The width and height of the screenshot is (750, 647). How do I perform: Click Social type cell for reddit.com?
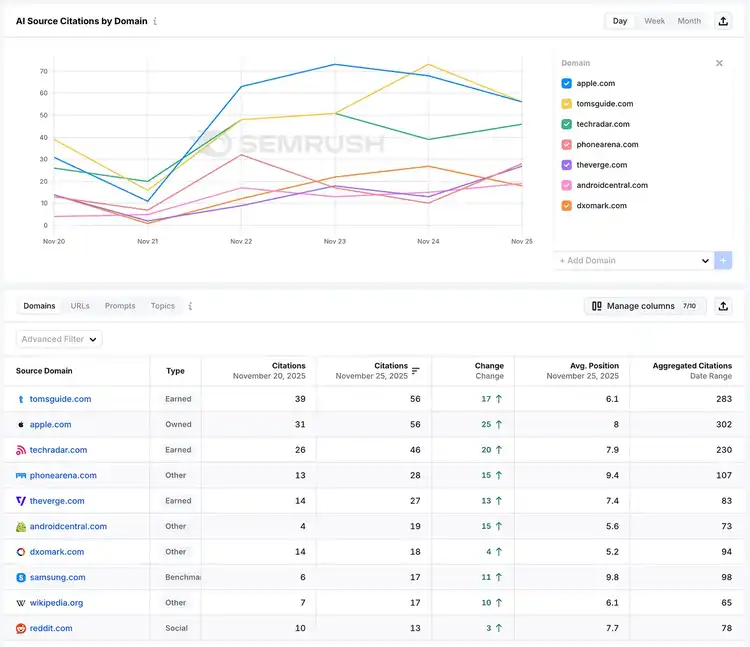coord(176,628)
